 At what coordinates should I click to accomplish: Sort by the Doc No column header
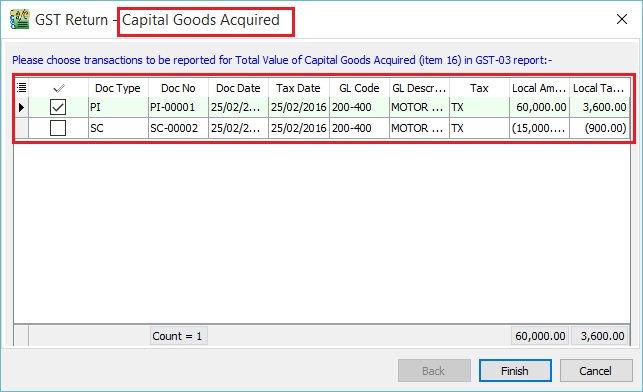tap(178, 88)
